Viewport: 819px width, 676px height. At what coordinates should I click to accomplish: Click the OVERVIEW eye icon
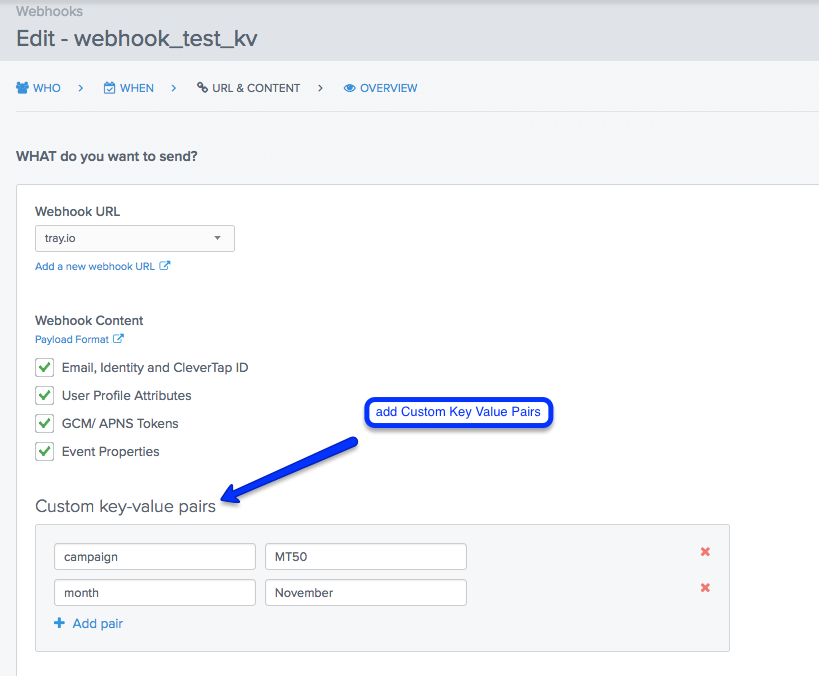349,88
